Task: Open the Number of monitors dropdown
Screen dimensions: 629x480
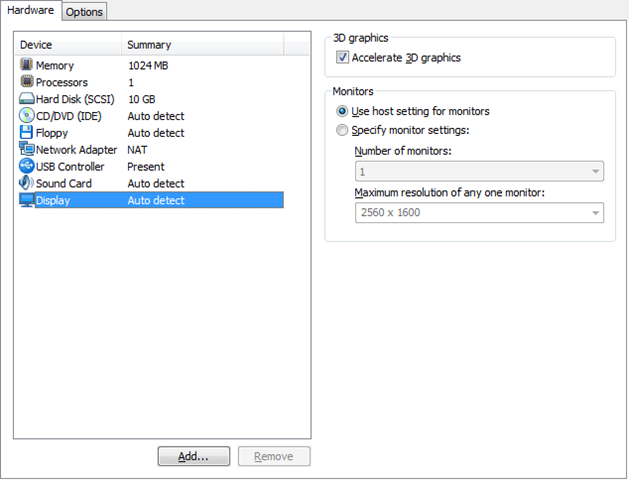Action: click(479, 172)
